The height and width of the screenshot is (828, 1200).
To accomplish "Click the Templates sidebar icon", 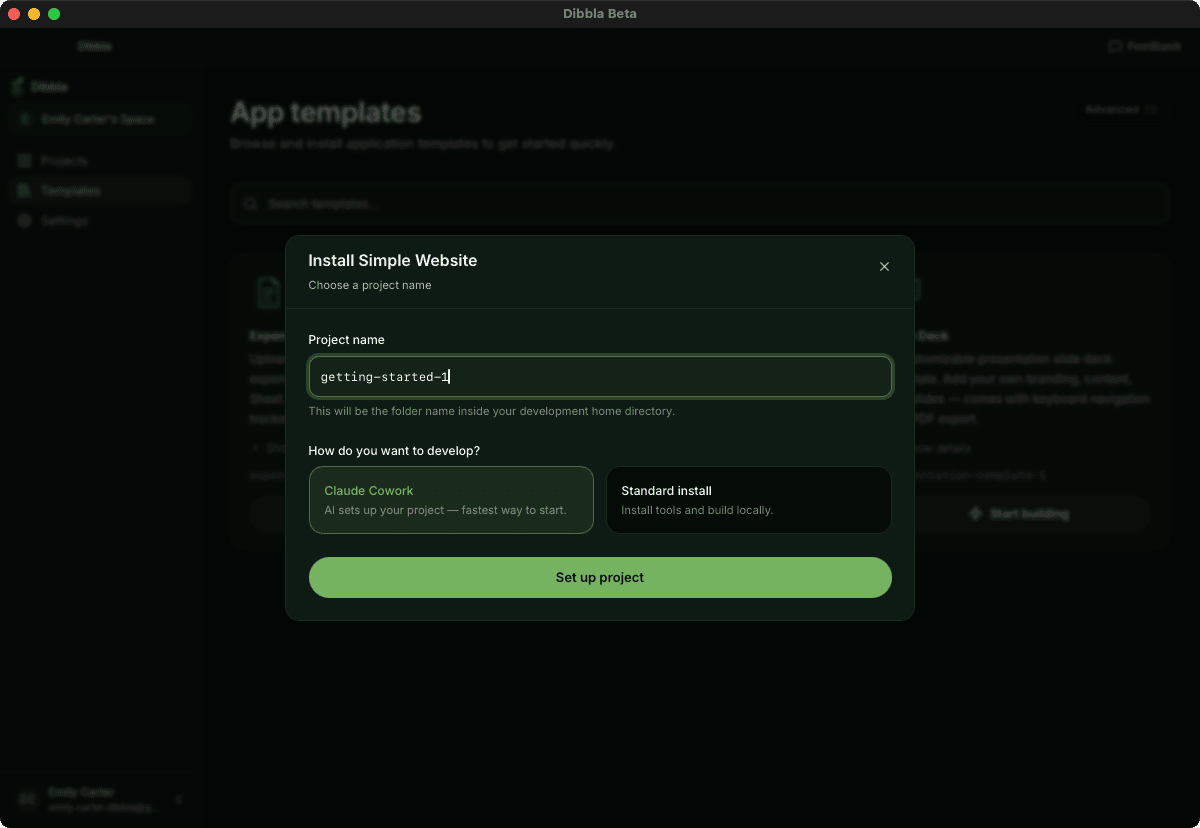I will 25,191.
